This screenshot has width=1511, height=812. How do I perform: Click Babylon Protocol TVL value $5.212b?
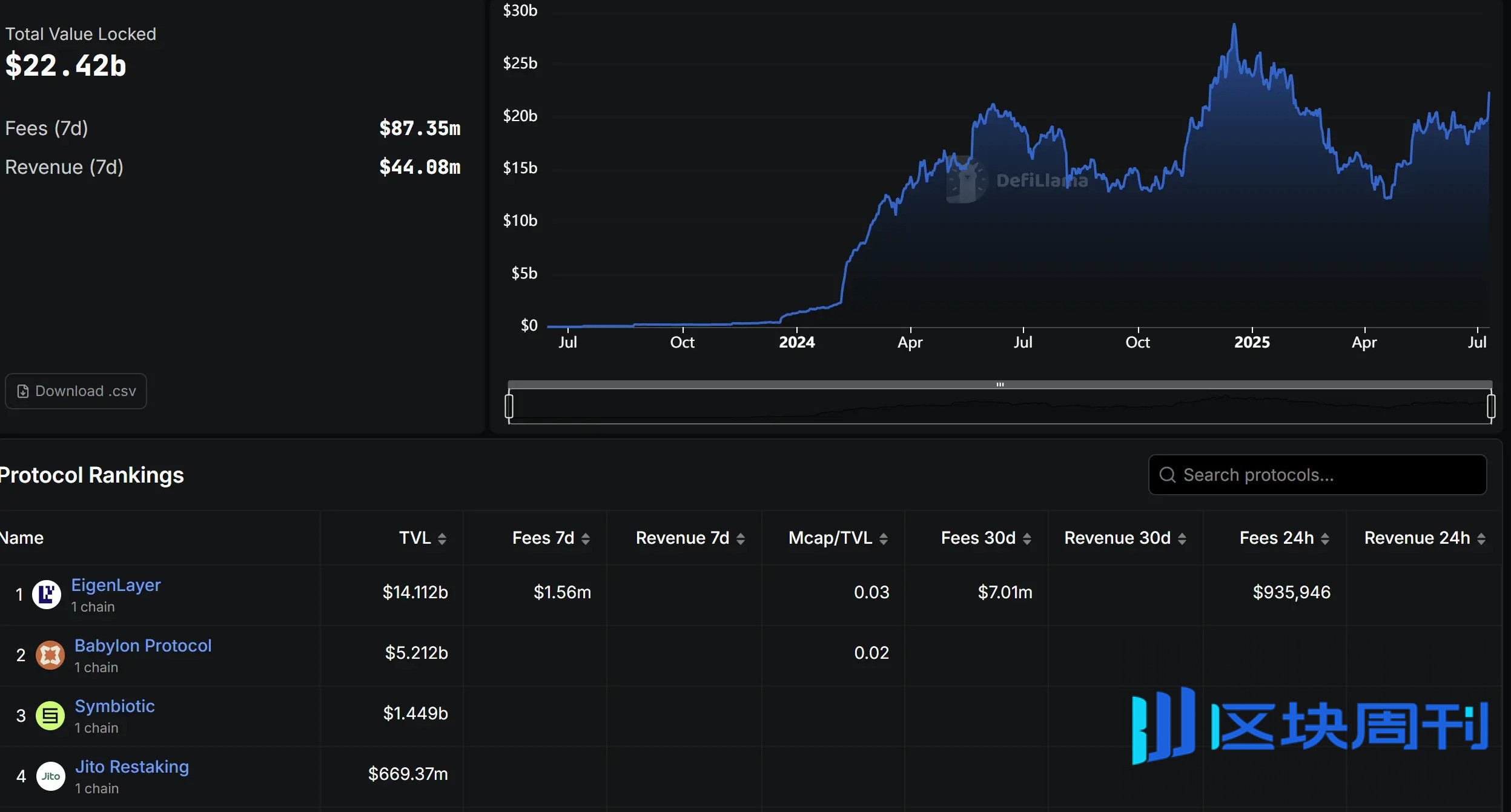(417, 653)
